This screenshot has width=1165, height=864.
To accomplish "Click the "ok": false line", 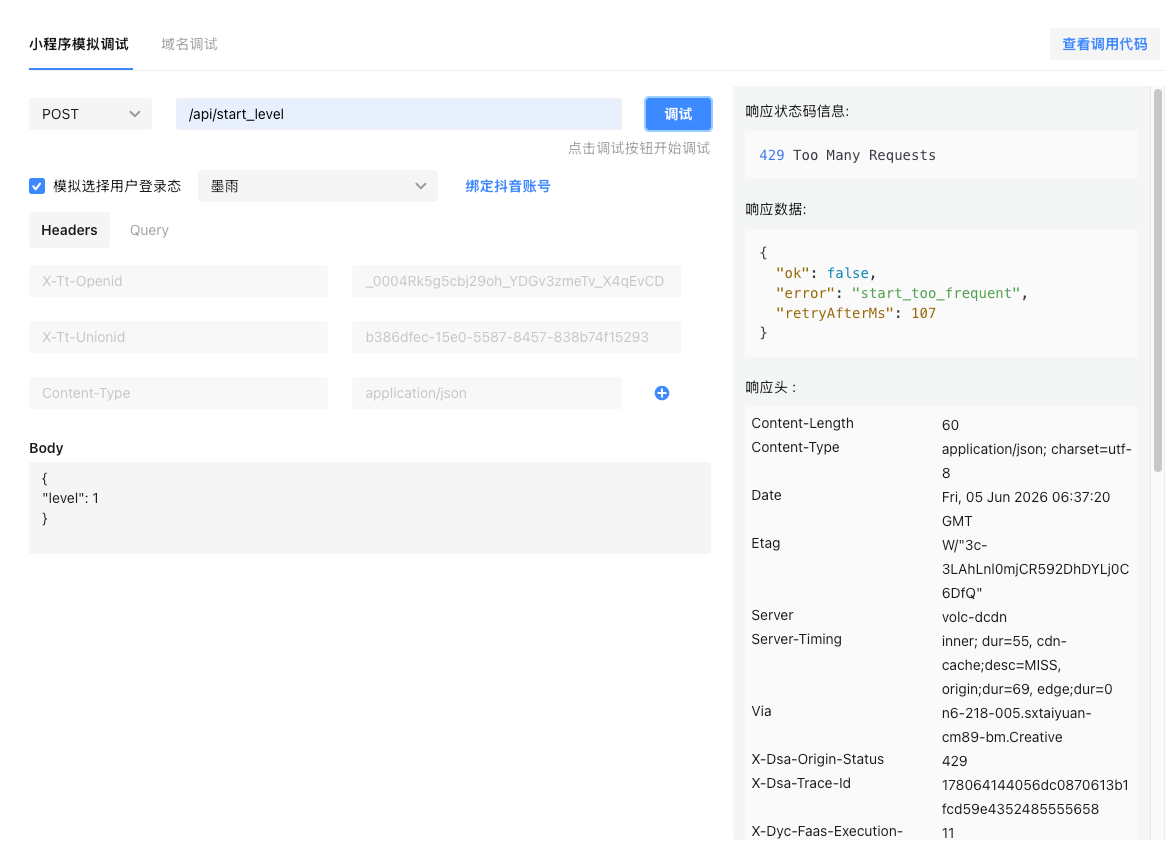I will 825,273.
